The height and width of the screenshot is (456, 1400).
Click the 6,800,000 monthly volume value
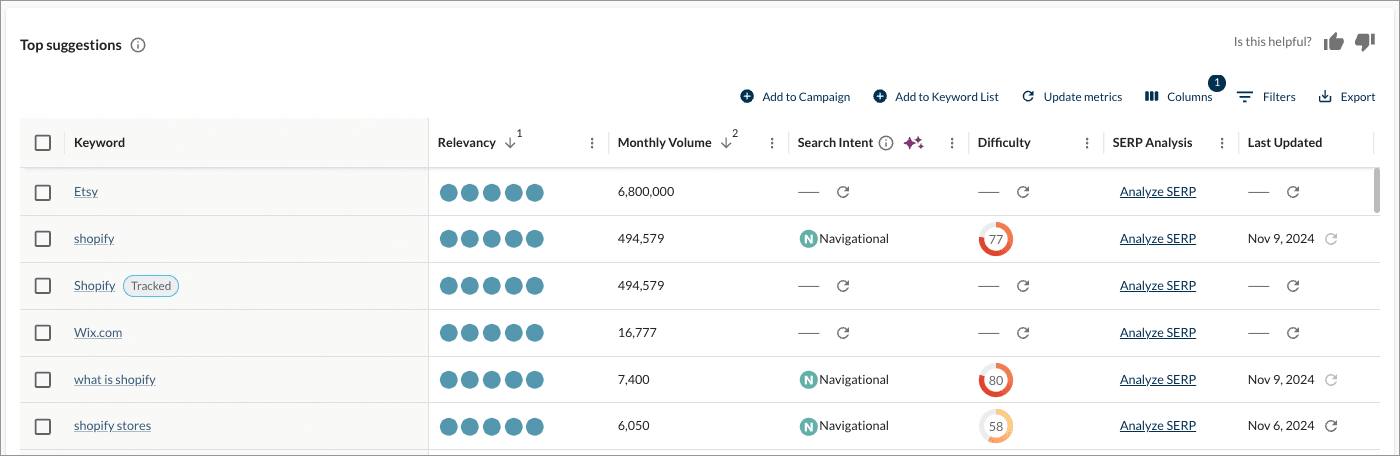(646, 191)
